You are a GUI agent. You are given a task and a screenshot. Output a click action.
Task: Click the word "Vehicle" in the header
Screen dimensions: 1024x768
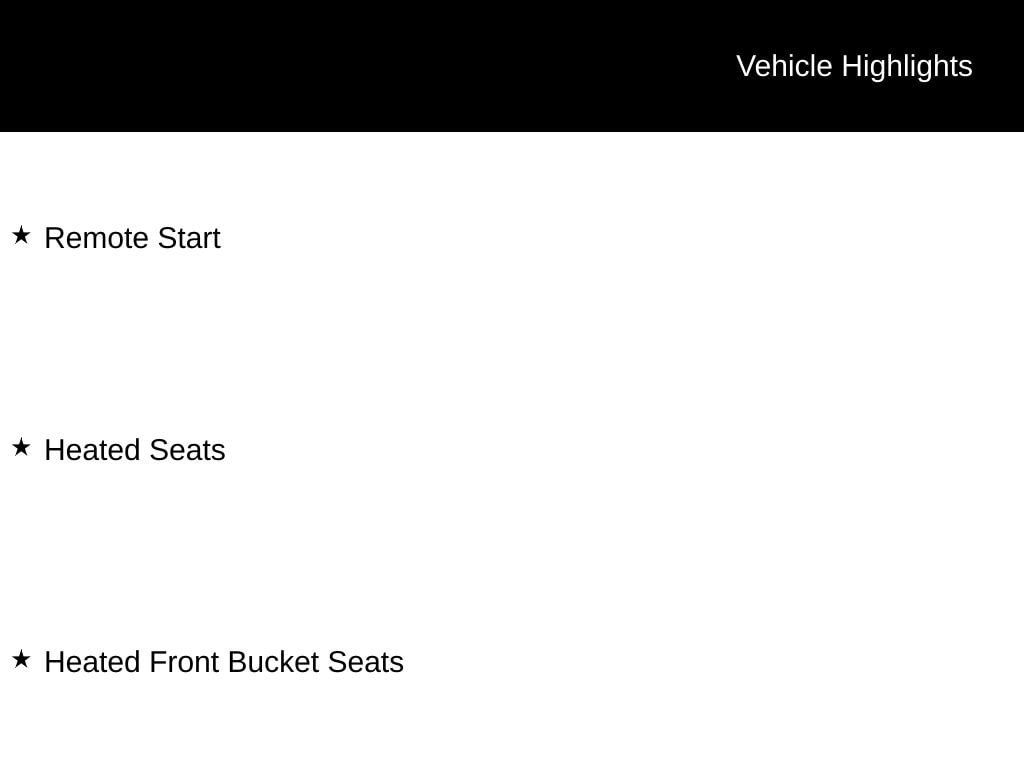(784, 66)
